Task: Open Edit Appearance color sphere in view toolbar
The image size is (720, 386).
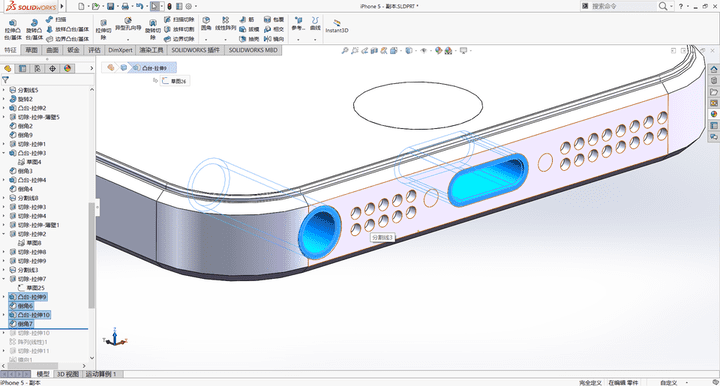Action: tap(438, 50)
